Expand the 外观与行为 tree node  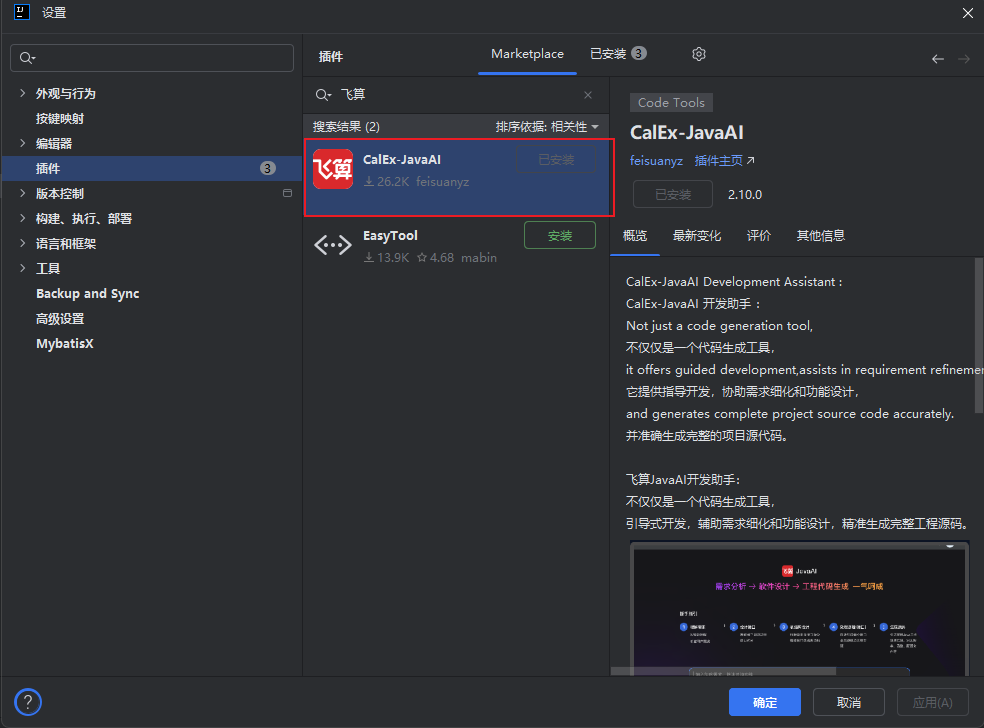(x=23, y=93)
